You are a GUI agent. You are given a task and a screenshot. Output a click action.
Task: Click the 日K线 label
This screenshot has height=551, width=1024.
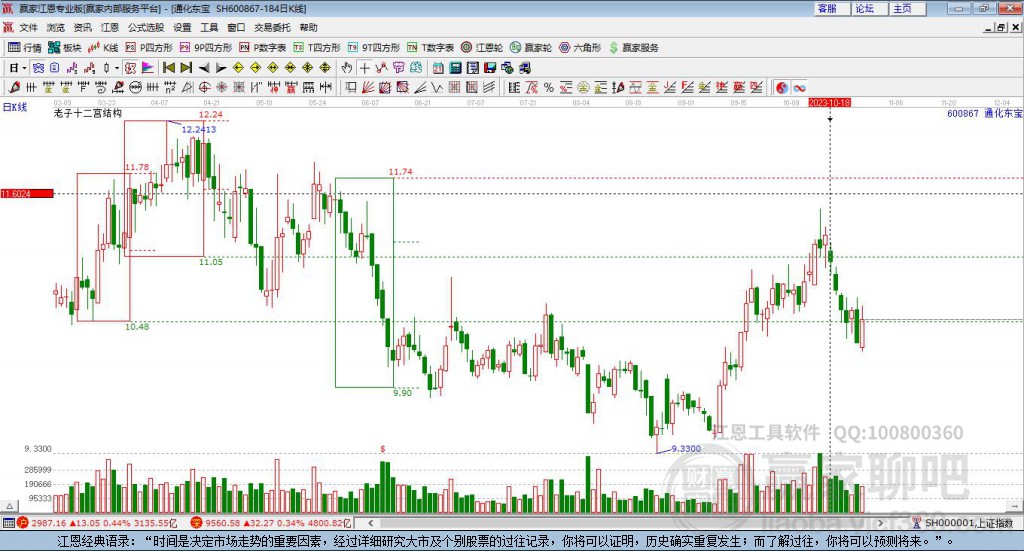pyautogui.click(x=15, y=107)
